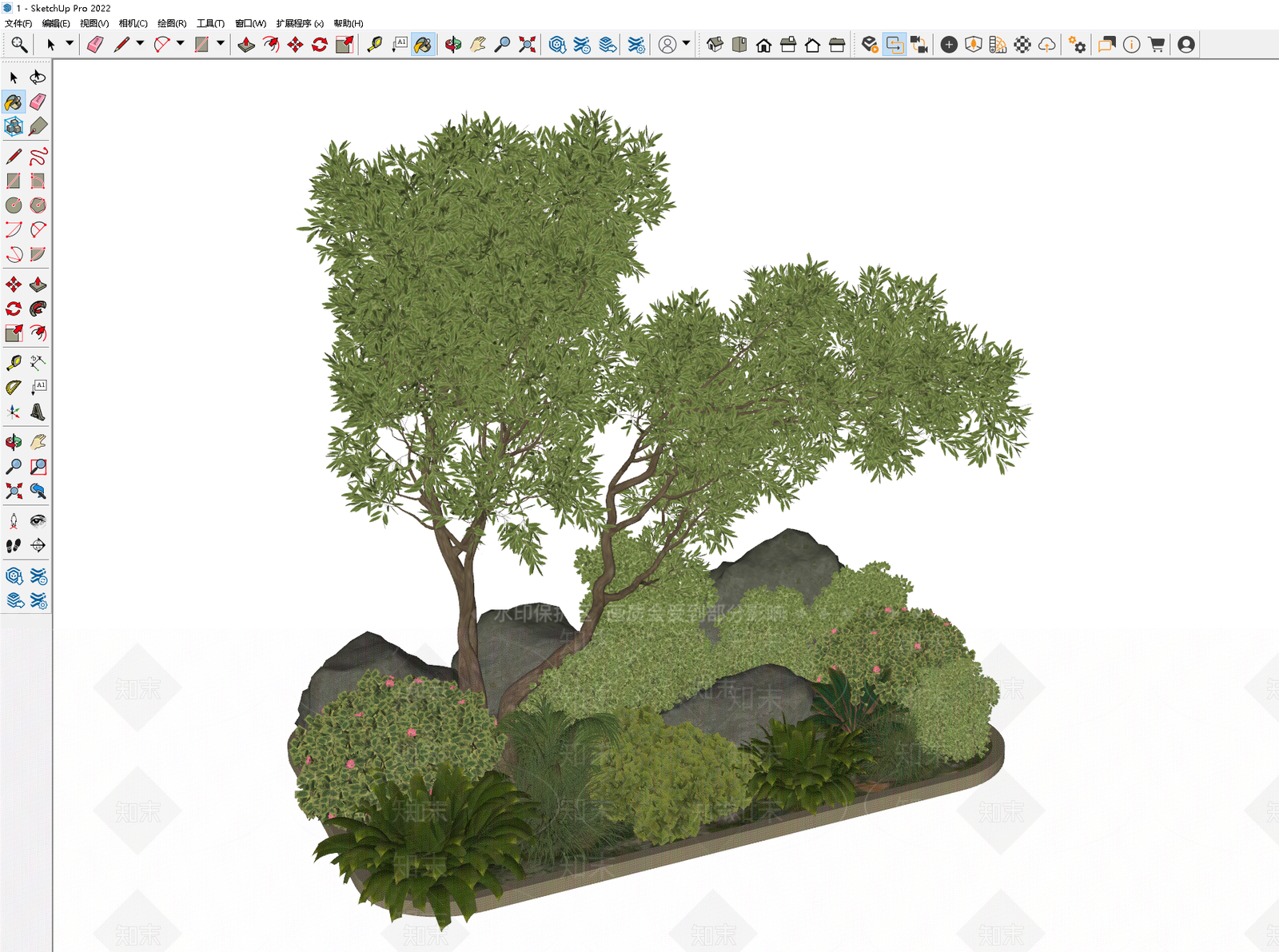Click the Previous view icon
This screenshot has height=952, width=1279.
(x=38, y=491)
